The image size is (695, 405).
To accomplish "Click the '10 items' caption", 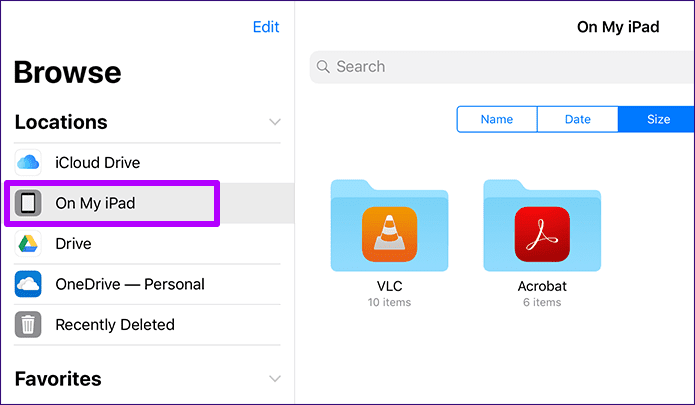I will point(389,302).
